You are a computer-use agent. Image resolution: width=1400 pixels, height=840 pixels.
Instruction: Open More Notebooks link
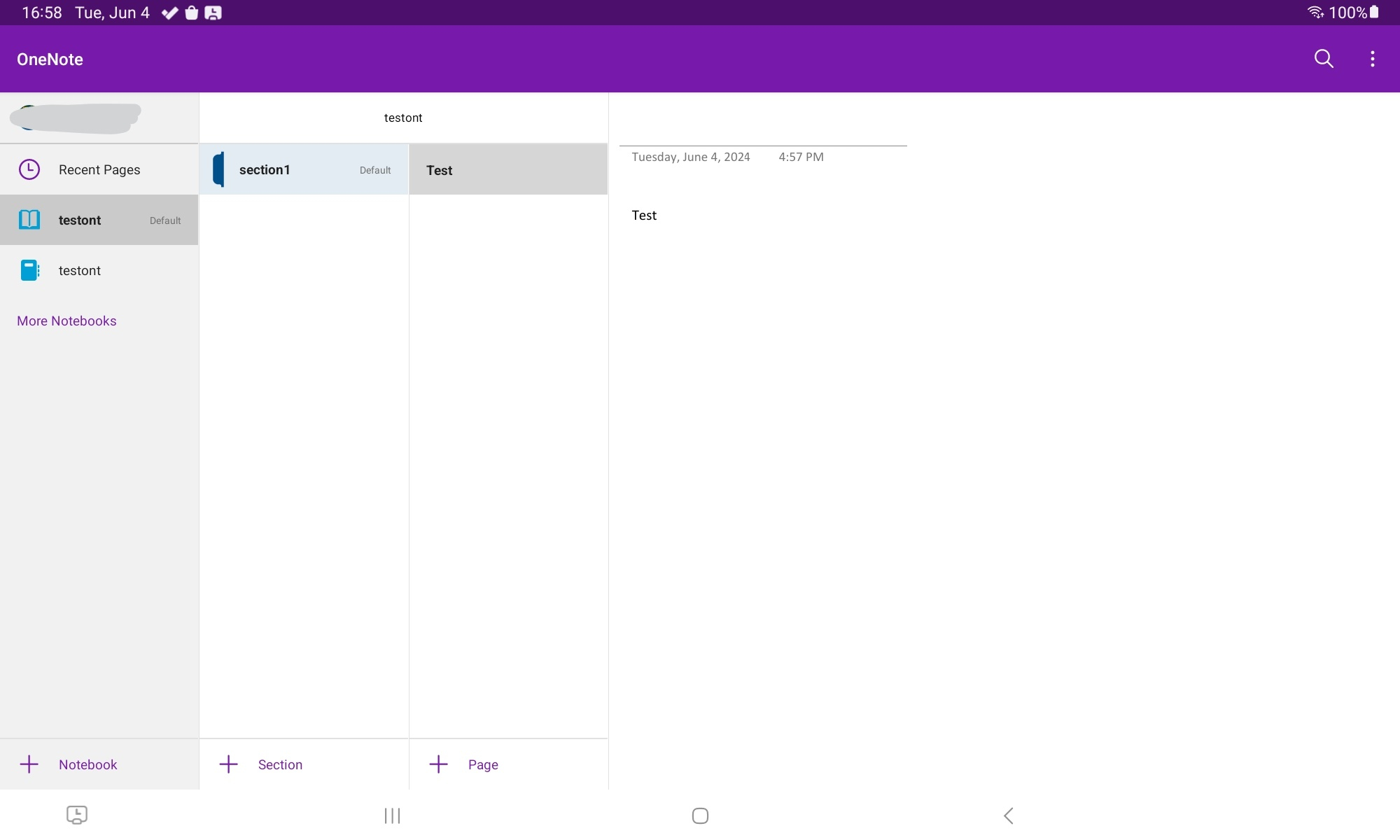coord(66,321)
